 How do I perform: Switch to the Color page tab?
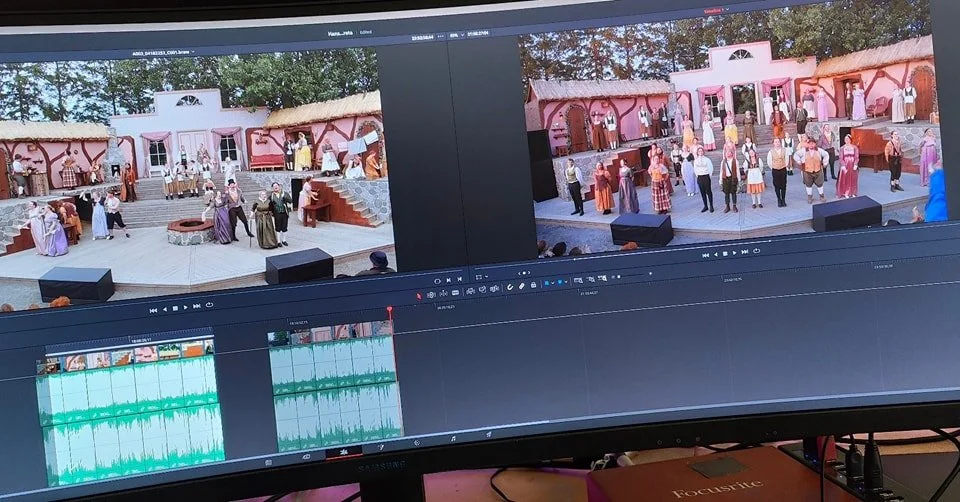point(417,443)
